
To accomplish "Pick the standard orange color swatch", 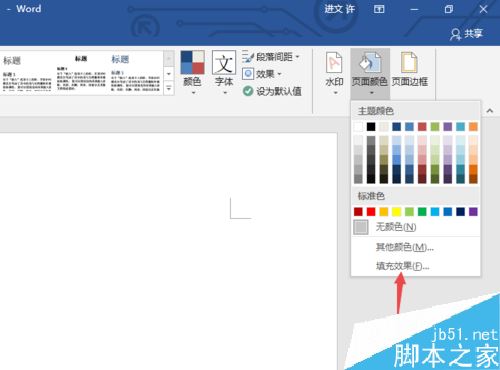I will 384,212.
